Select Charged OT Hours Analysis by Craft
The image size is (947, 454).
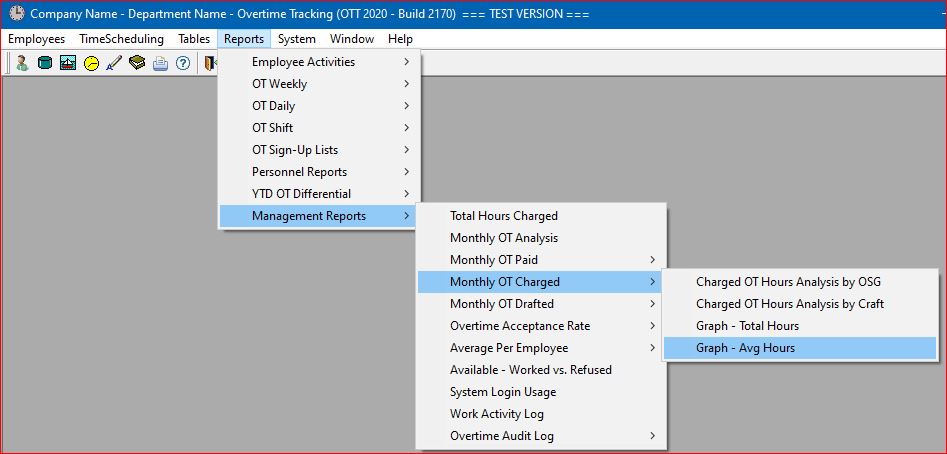pos(800,304)
